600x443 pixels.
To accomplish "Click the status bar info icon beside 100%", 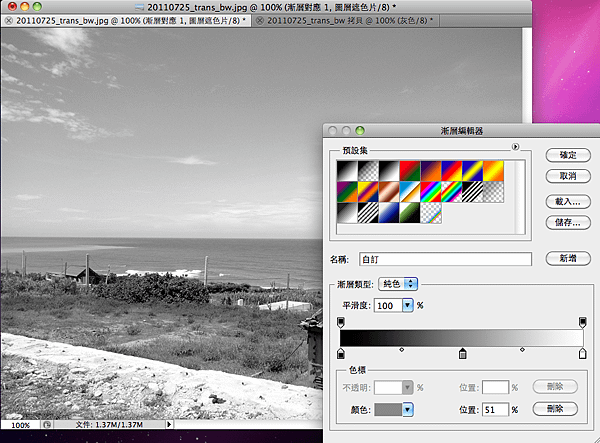I will pos(47,425).
